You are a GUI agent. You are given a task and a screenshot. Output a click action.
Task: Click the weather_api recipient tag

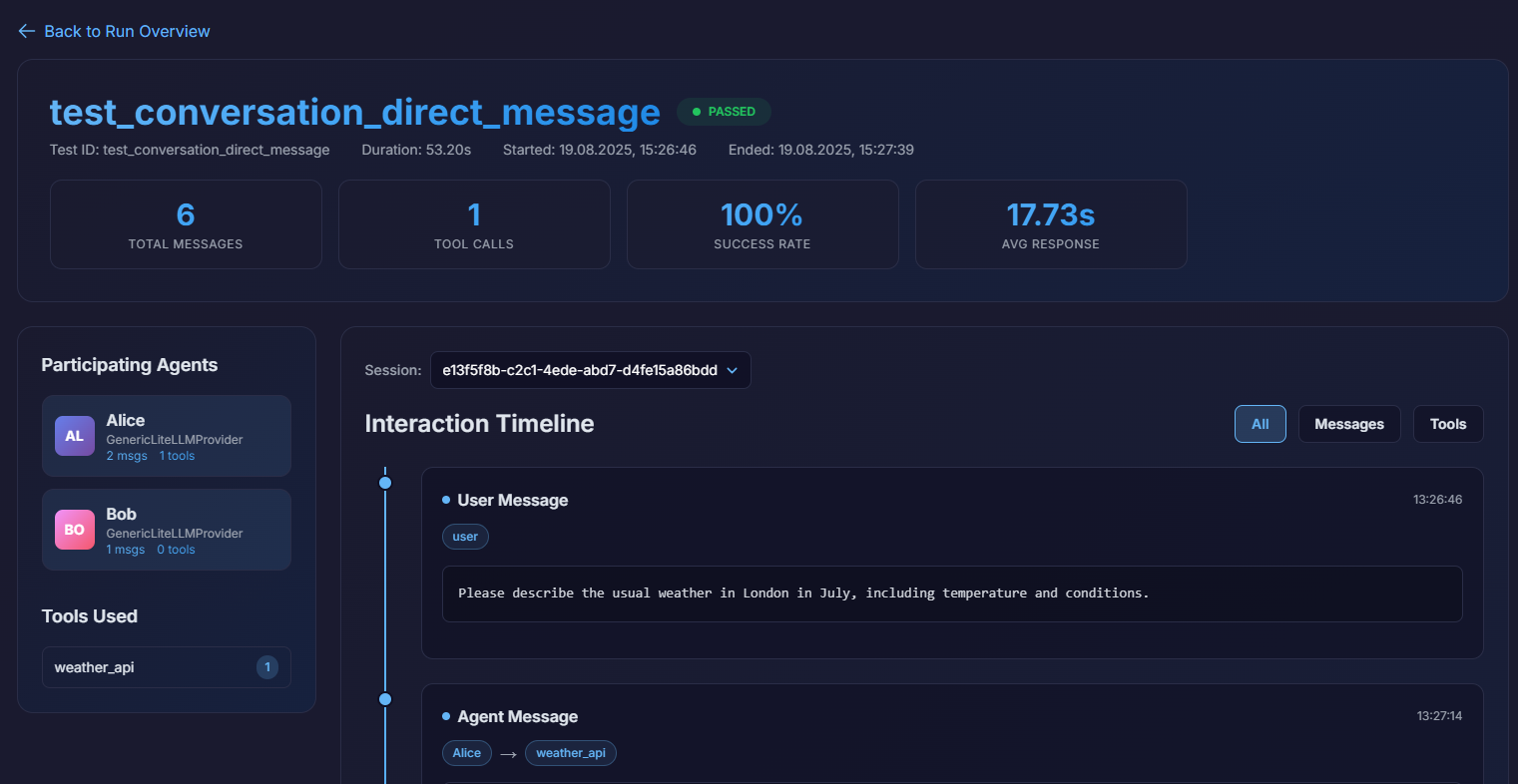coord(571,753)
